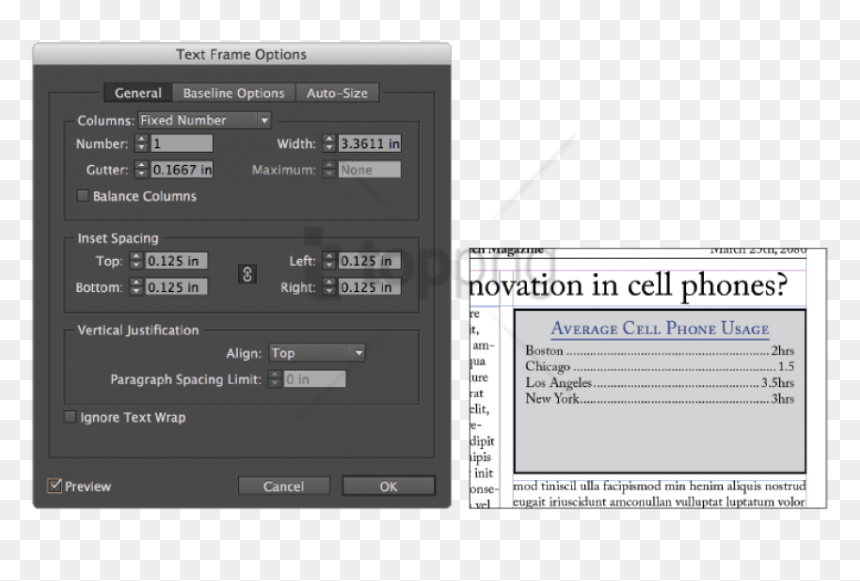Click the Gutter stepper arrows
860x581 pixels.
(142, 170)
